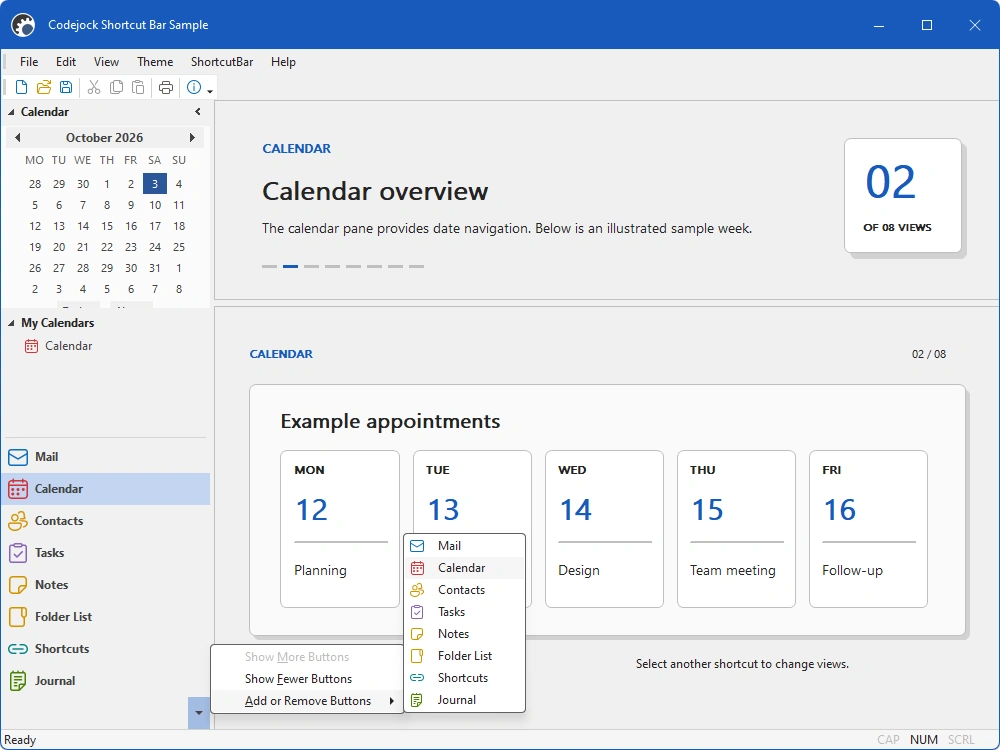Click the Copy toolbar icon
This screenshot has height=750, width=1000.
(x=116, y=87)
